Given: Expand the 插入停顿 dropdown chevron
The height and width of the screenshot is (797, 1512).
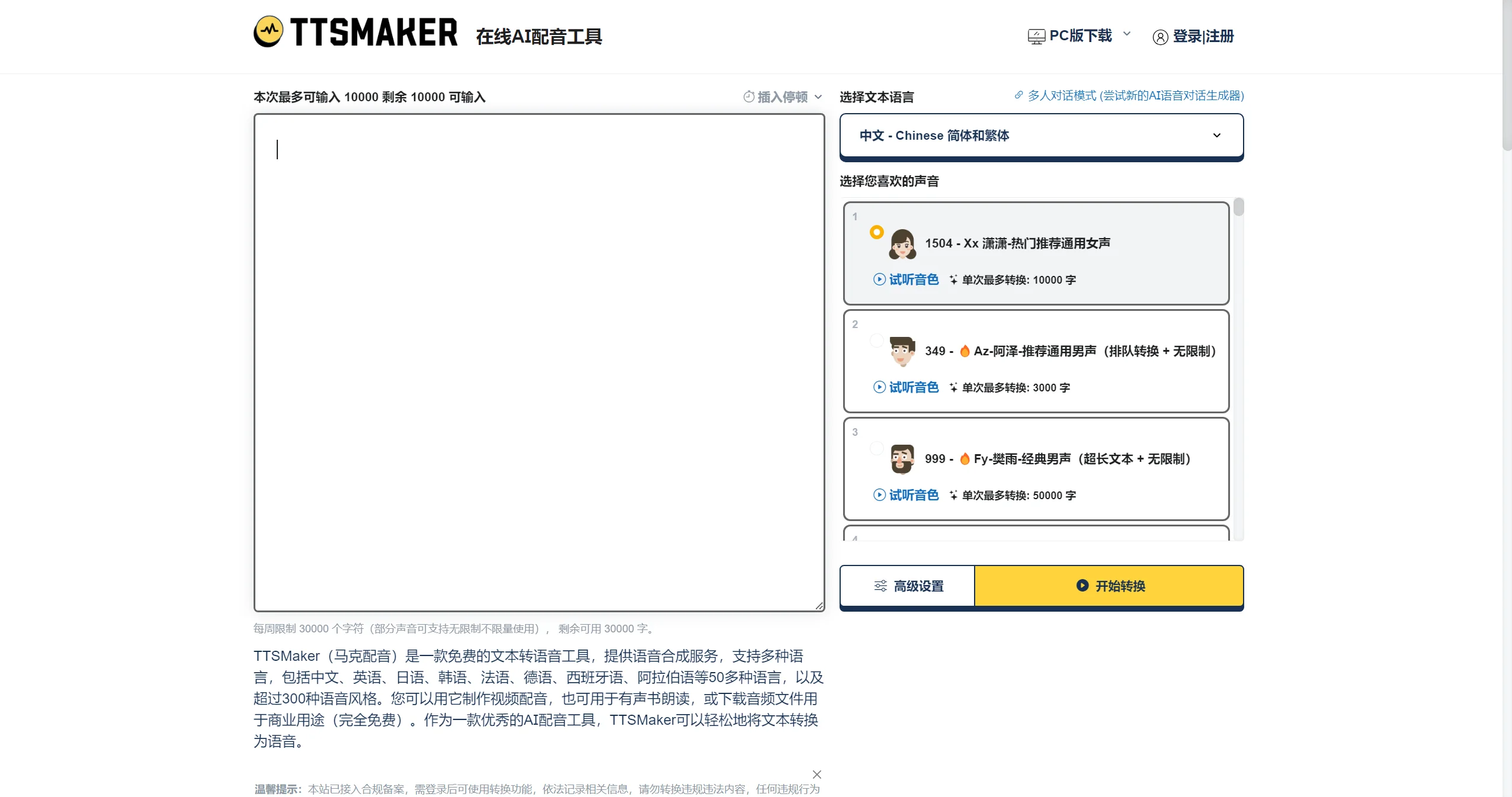Looking at the screenshot, I should [819, 97].
